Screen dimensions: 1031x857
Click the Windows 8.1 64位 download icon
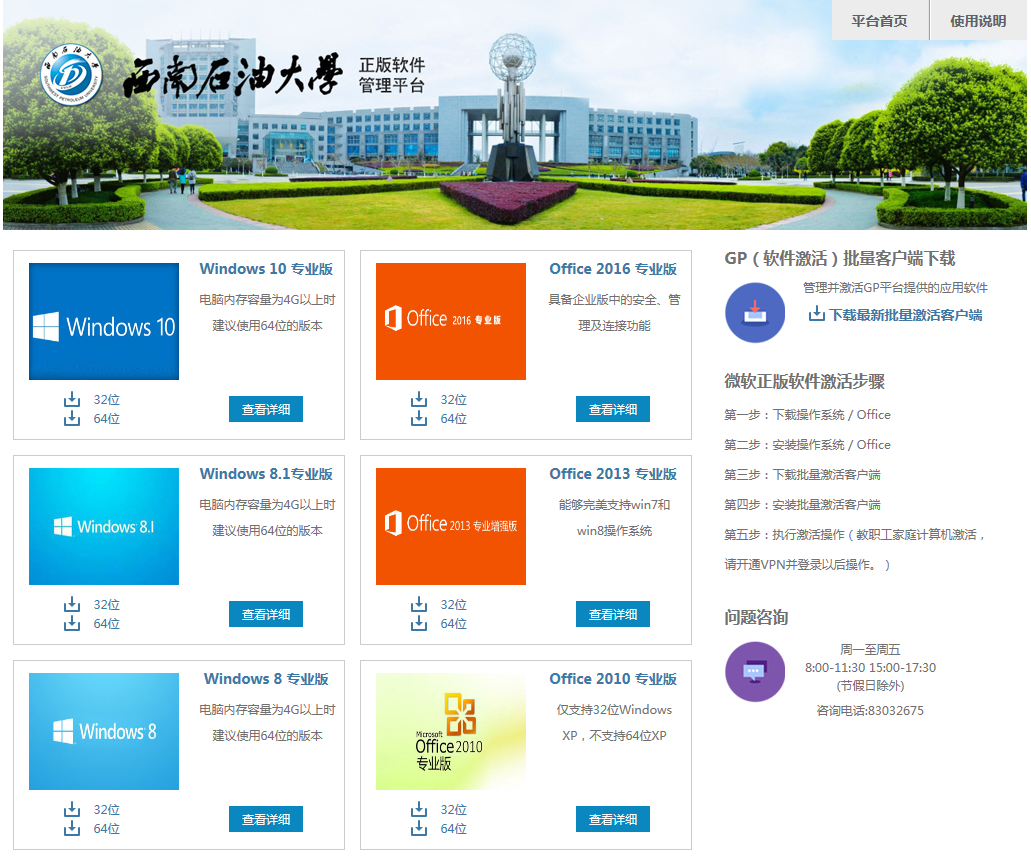pos(72,624)
